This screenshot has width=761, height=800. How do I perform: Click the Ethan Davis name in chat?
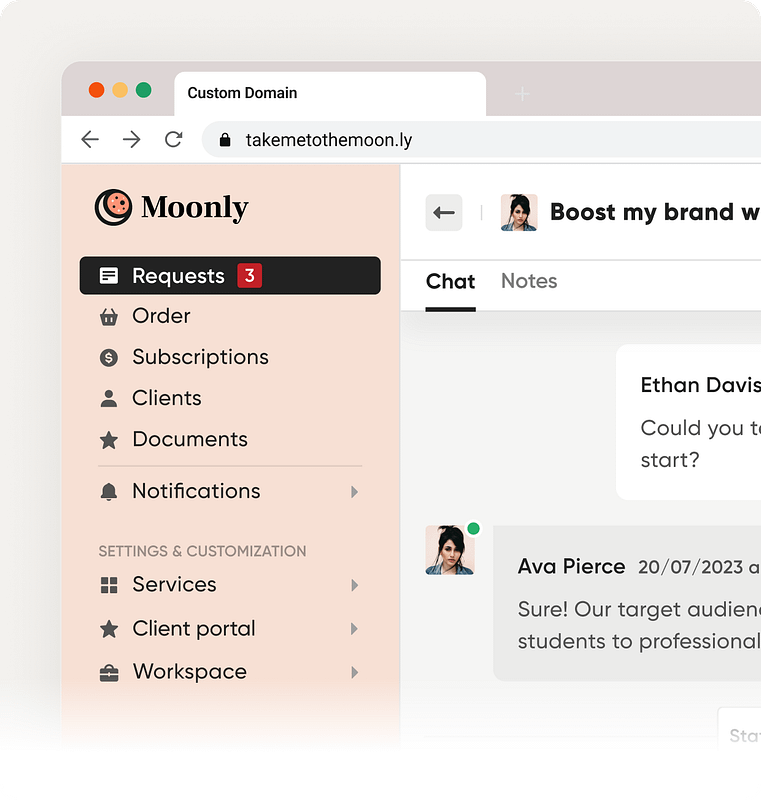(701, 385)
